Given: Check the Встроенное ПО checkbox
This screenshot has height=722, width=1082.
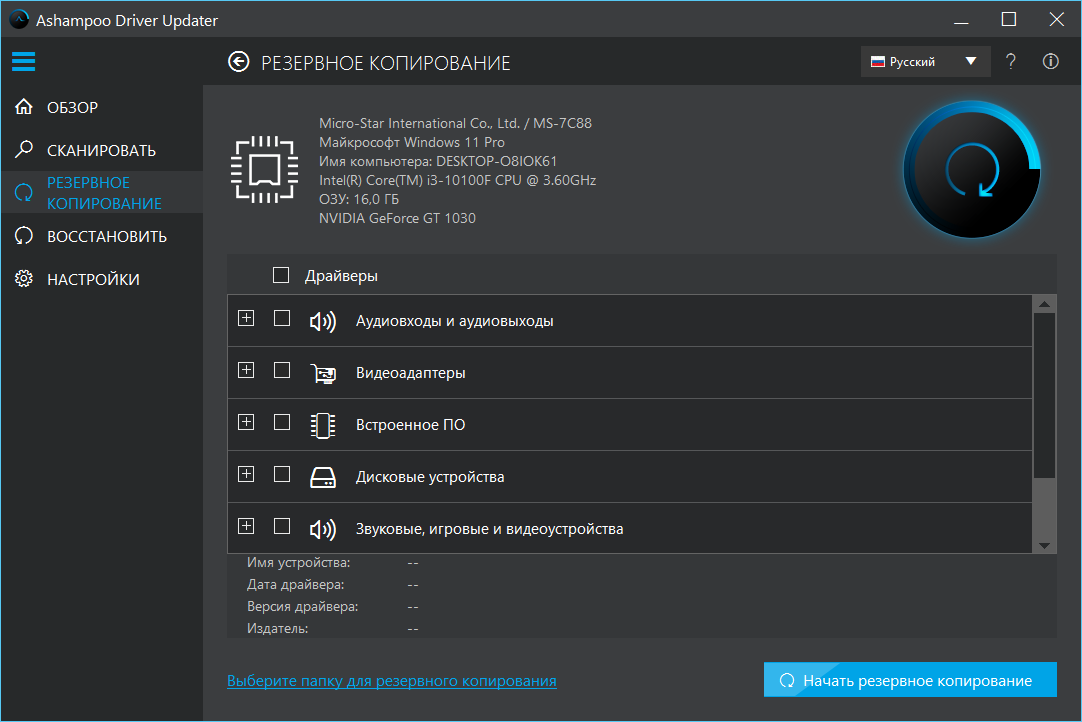Looking at the screenshot, I should tap(282, 422).
